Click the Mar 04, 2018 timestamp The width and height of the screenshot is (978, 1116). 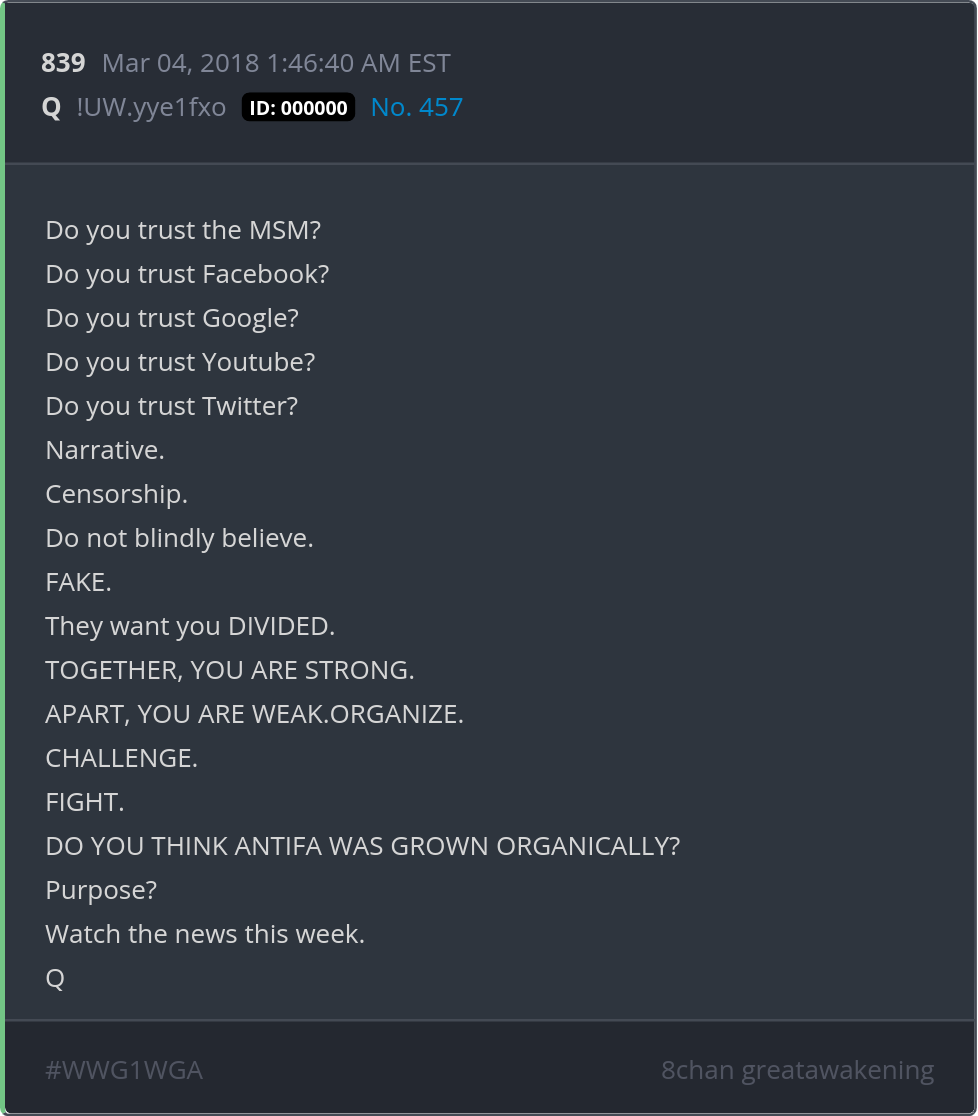[276, 63]
